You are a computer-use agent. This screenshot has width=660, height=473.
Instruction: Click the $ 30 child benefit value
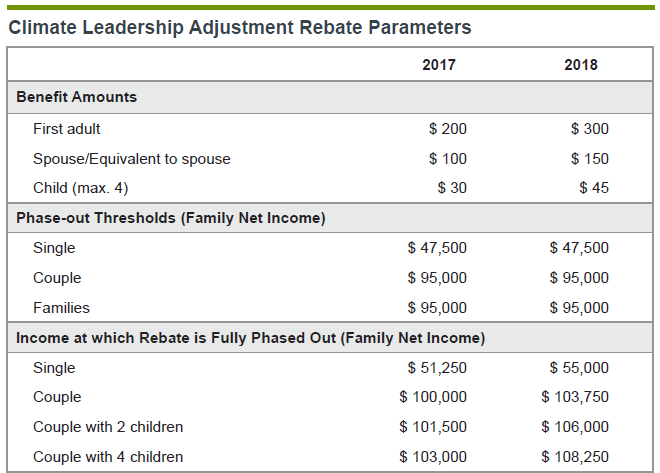pos(452,187)
